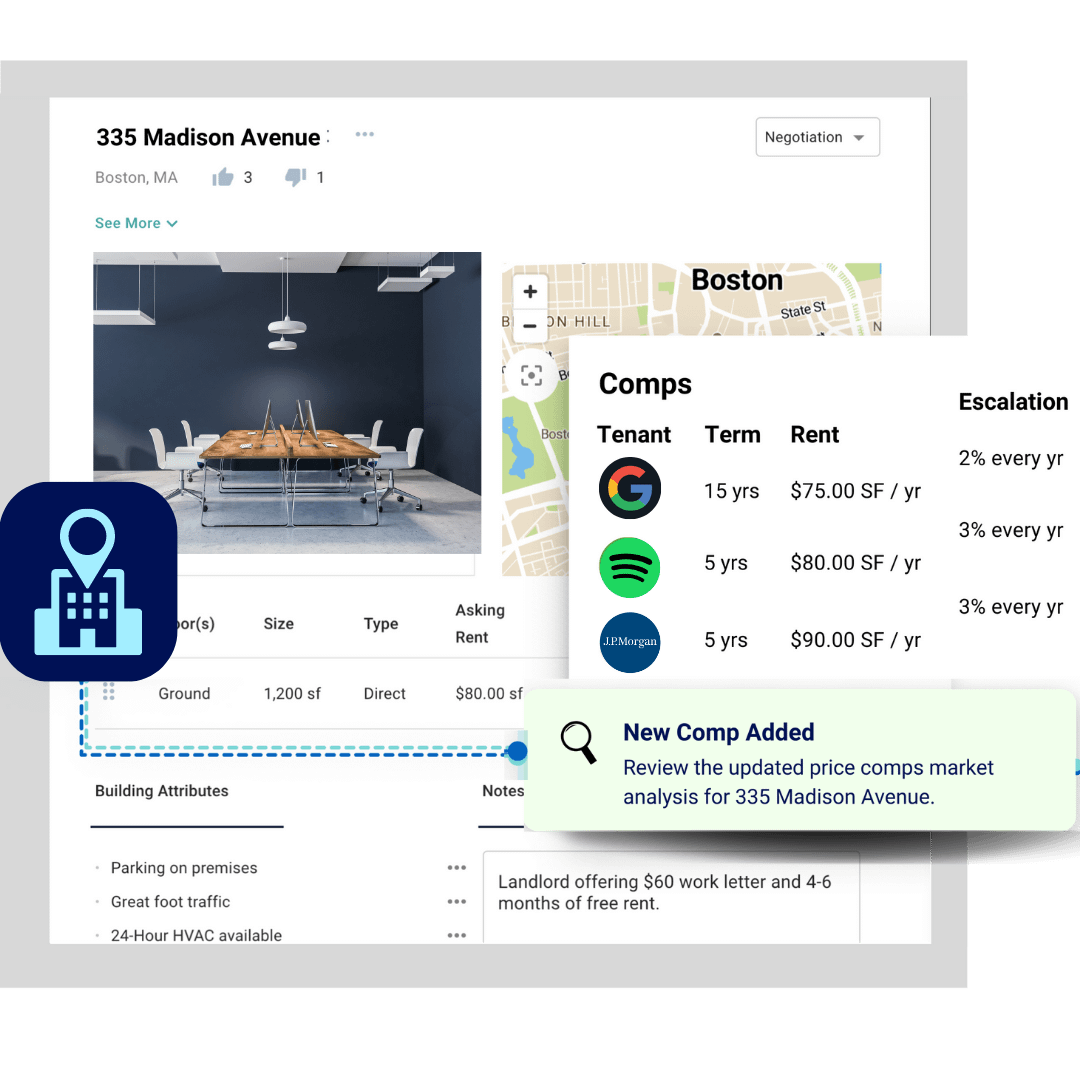The height and width of the screenshot is (1080, 1080).
Task: Open the three-dot menu beside 335 Madison Avenue
Action: [364, 134]
